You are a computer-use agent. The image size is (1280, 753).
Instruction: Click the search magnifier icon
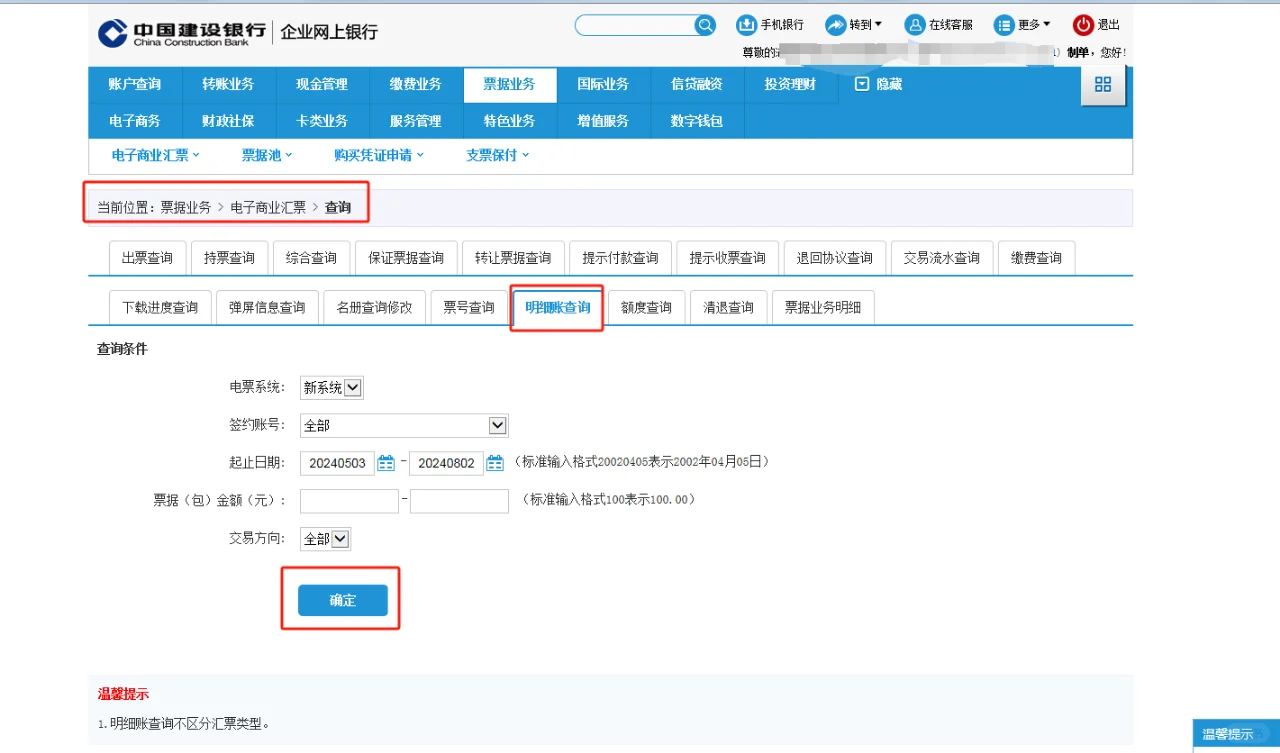point(703,25)
